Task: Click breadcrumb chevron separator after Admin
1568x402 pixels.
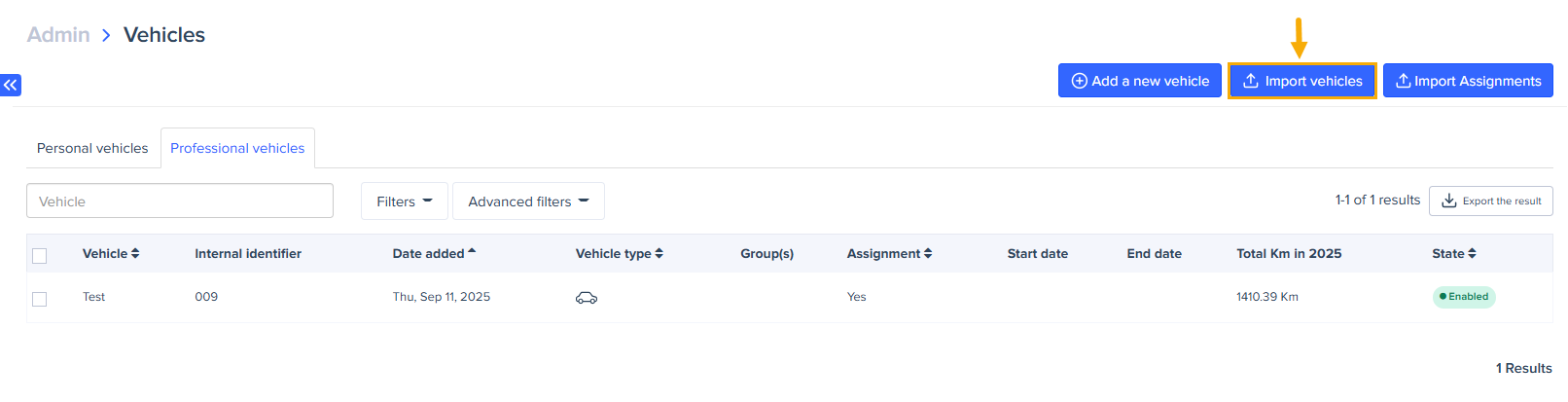Action: click(x=106, y=36)
